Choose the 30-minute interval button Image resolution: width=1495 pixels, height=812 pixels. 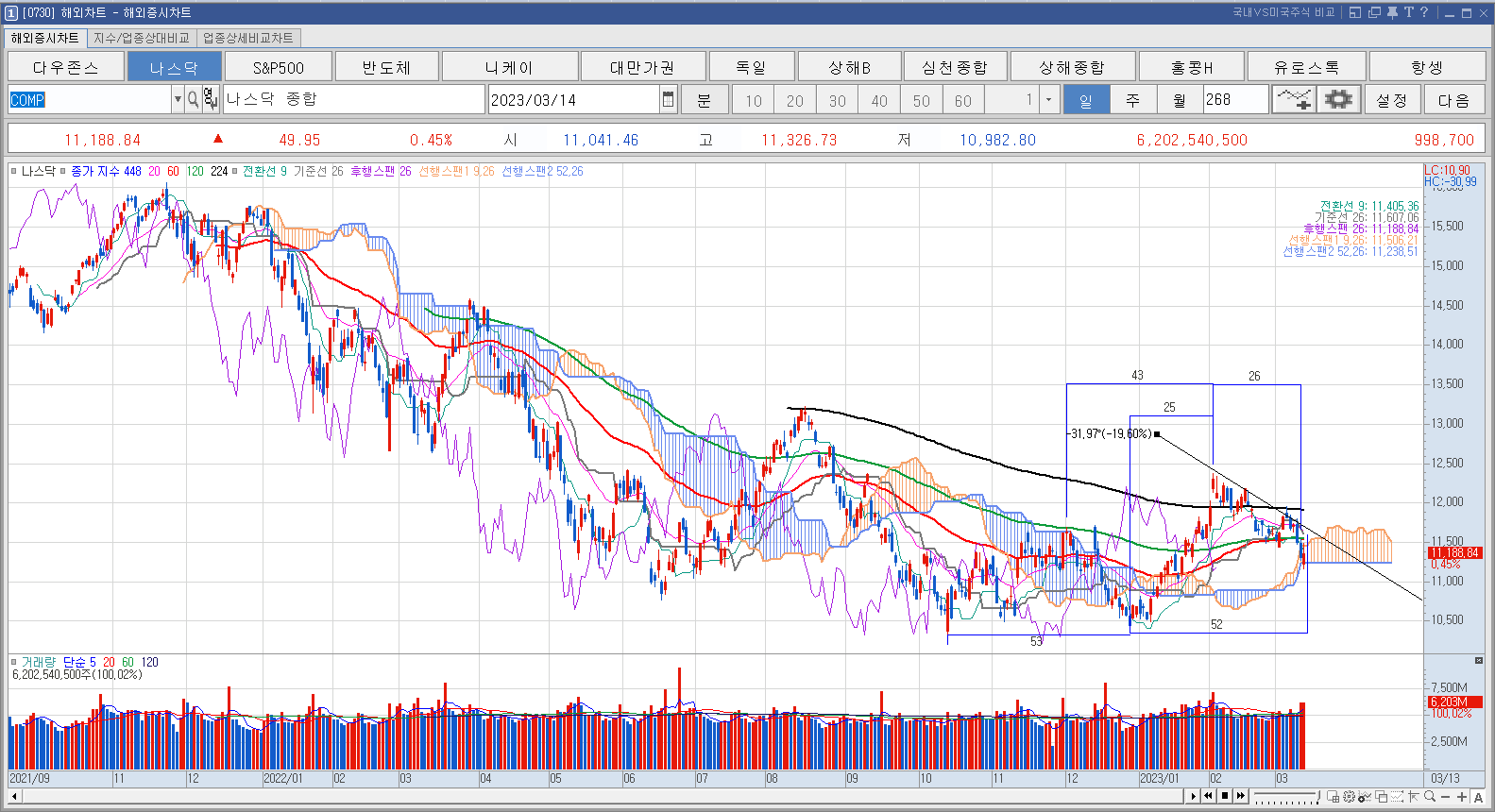tap(838, 99)
